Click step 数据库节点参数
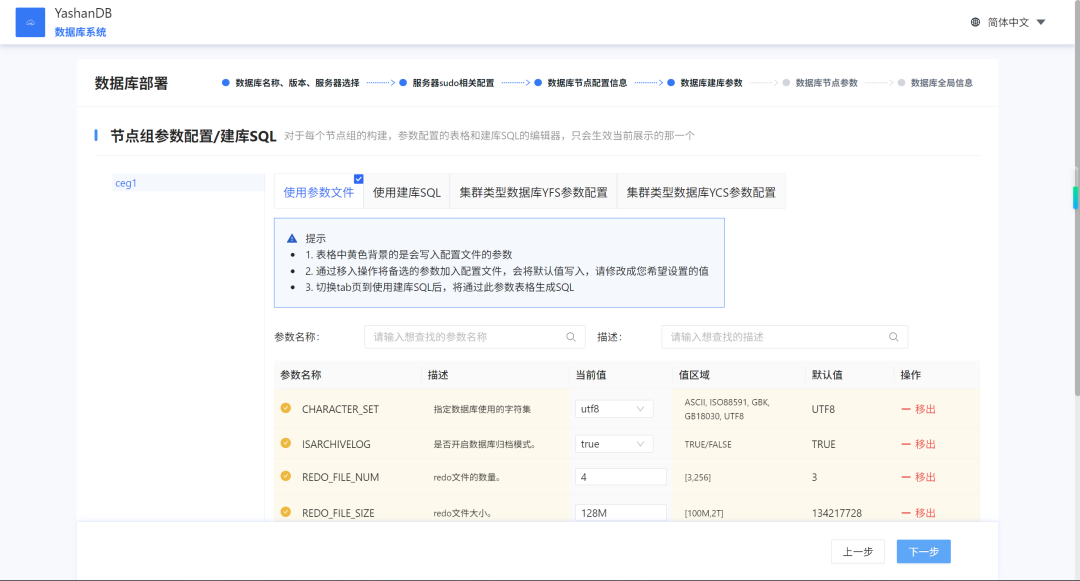Screen dimensions: 1080x581 [x=820, y=83]
